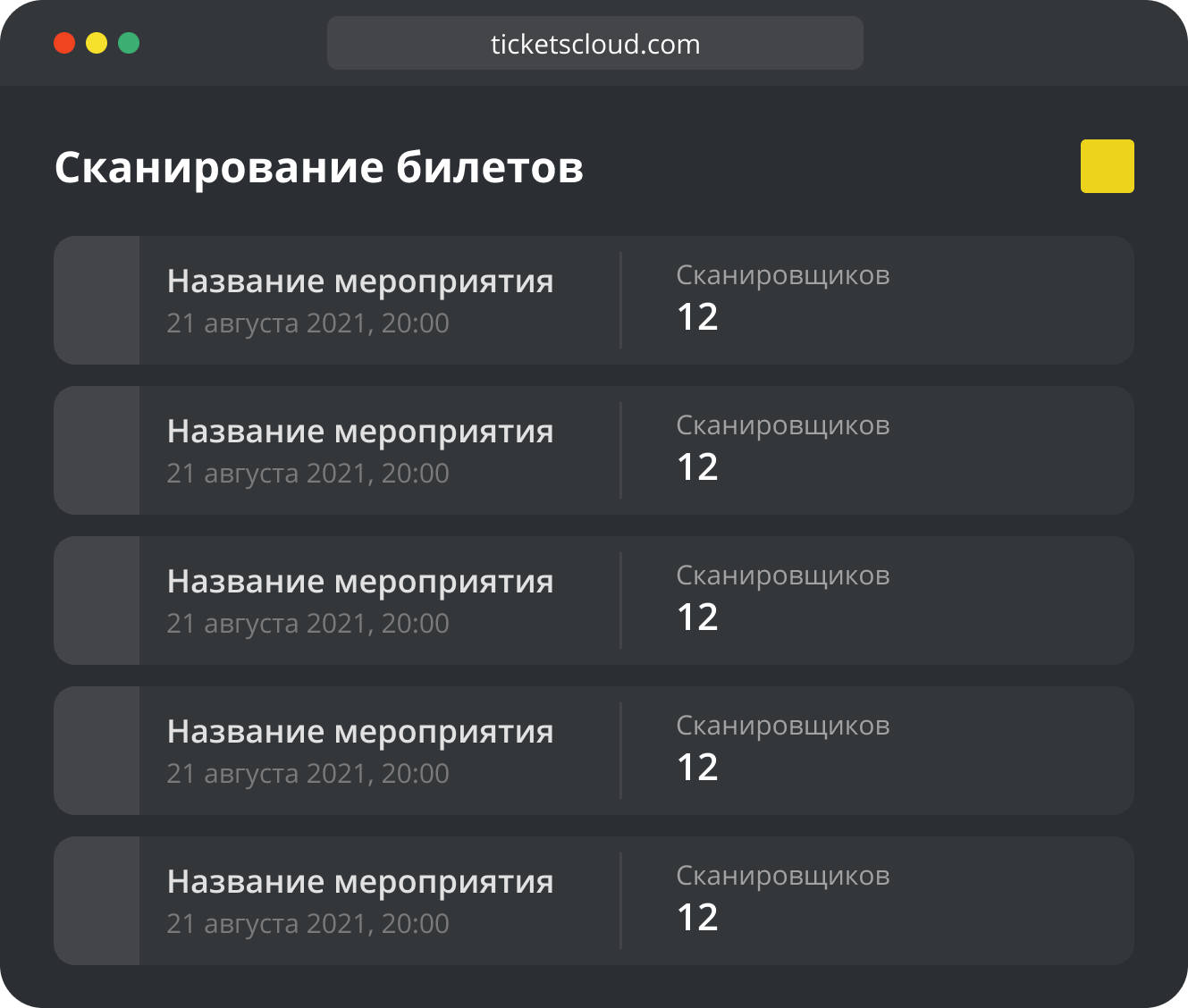Image resolution: width=1188 pixels, height=1008 pixels.
Task: Select second event title Название мероприятия
Action: [360, 432]
